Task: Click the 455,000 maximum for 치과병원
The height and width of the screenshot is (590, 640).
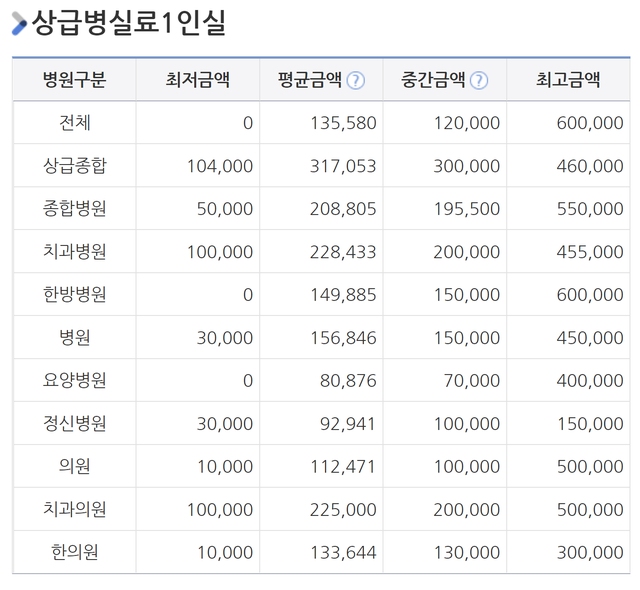Action: pyautogui.click(x=590, y=252)
